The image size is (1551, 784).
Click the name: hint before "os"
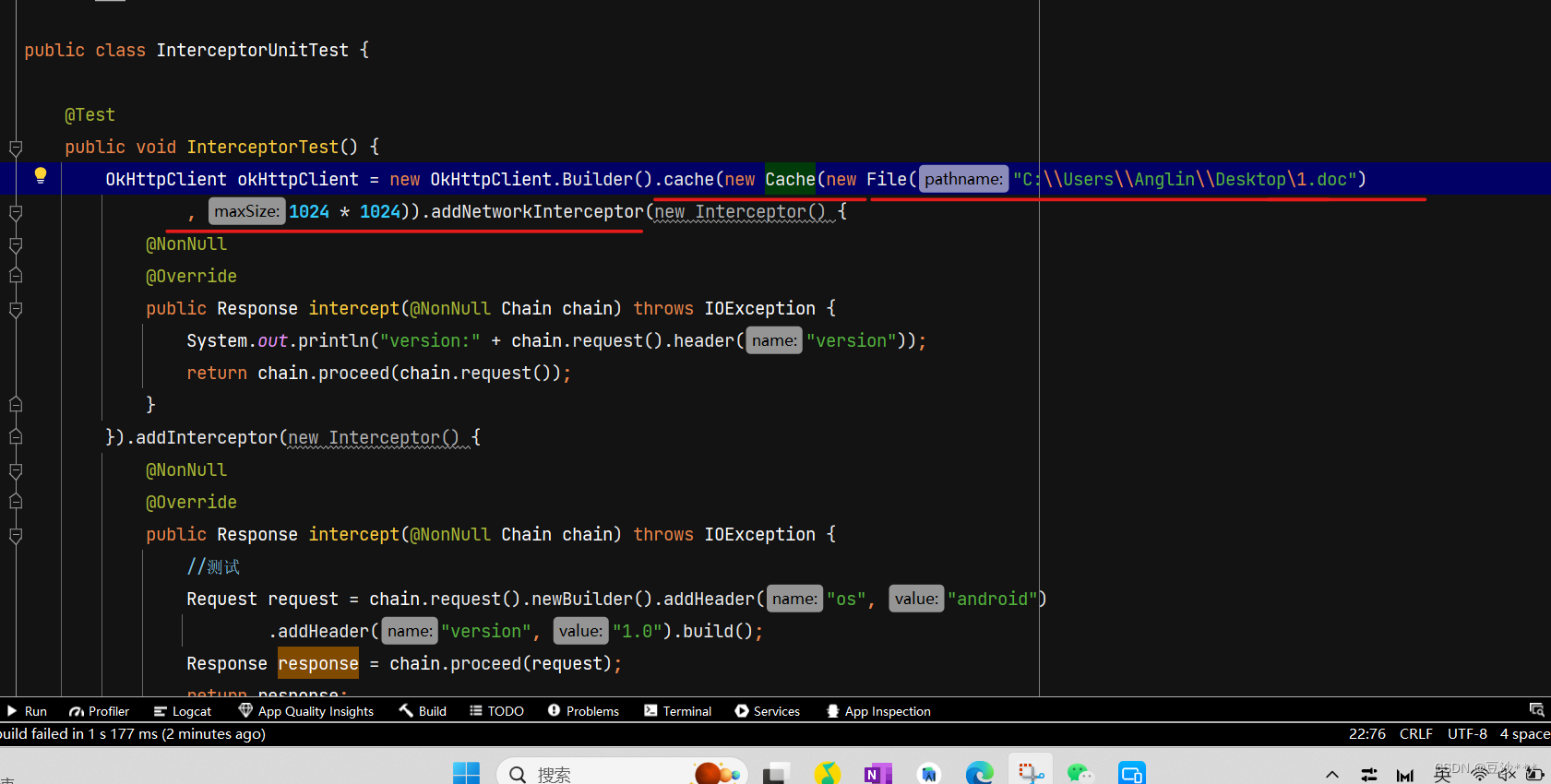click(x=794, y=599)
